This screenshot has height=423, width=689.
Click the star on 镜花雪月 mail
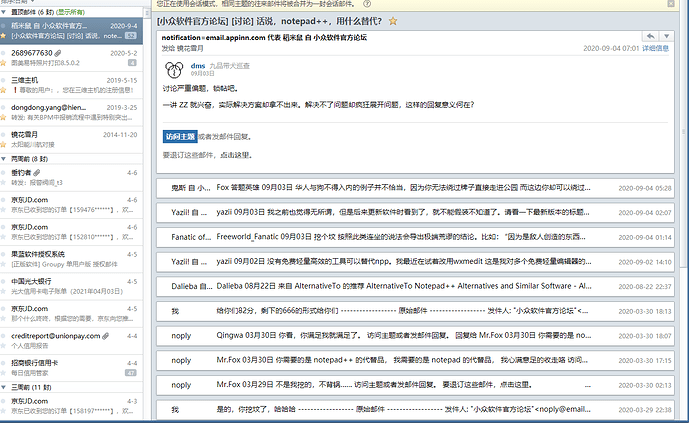tap(3, 145)
